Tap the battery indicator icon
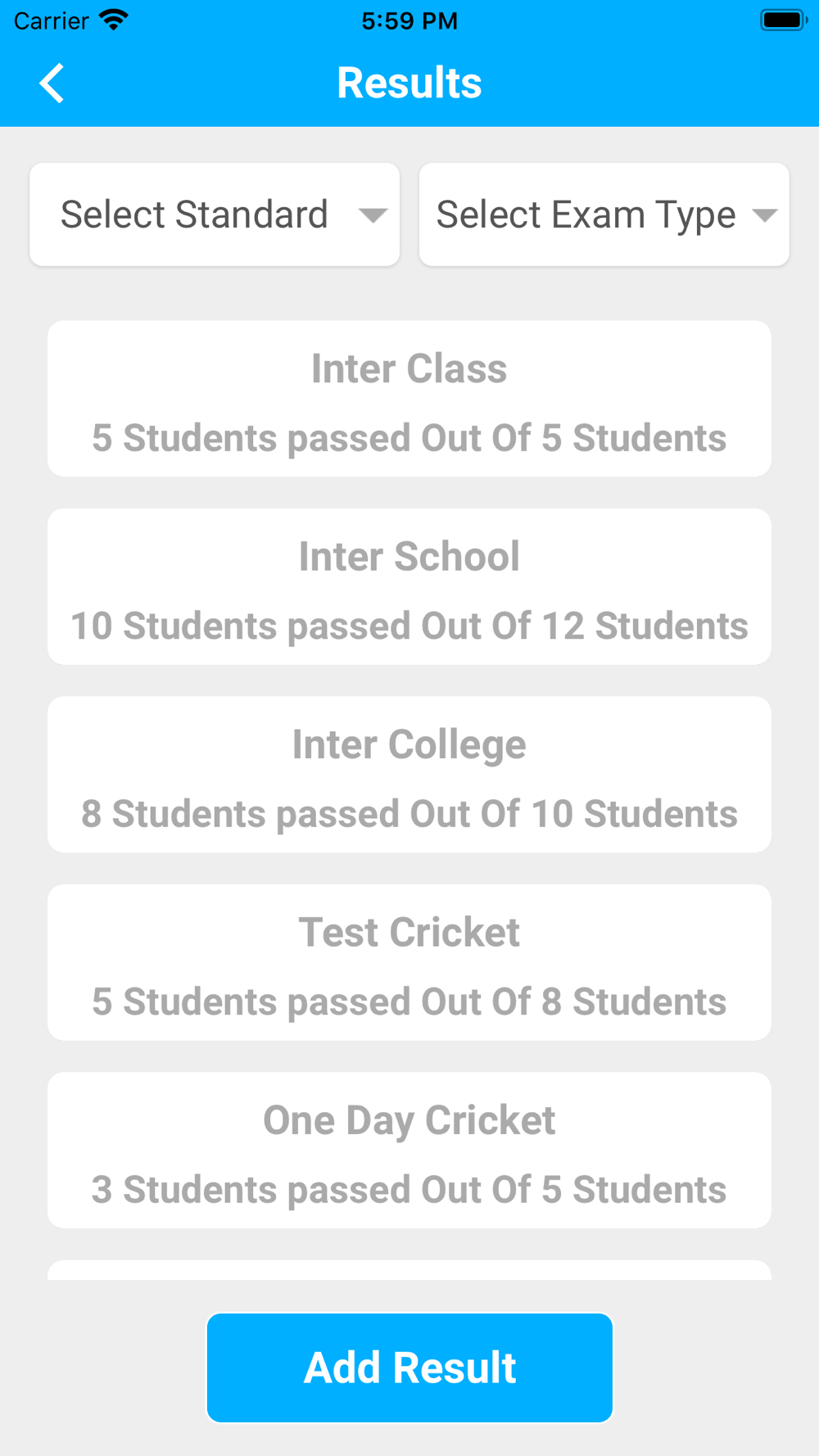The image size is (819, 1456). 784,20
